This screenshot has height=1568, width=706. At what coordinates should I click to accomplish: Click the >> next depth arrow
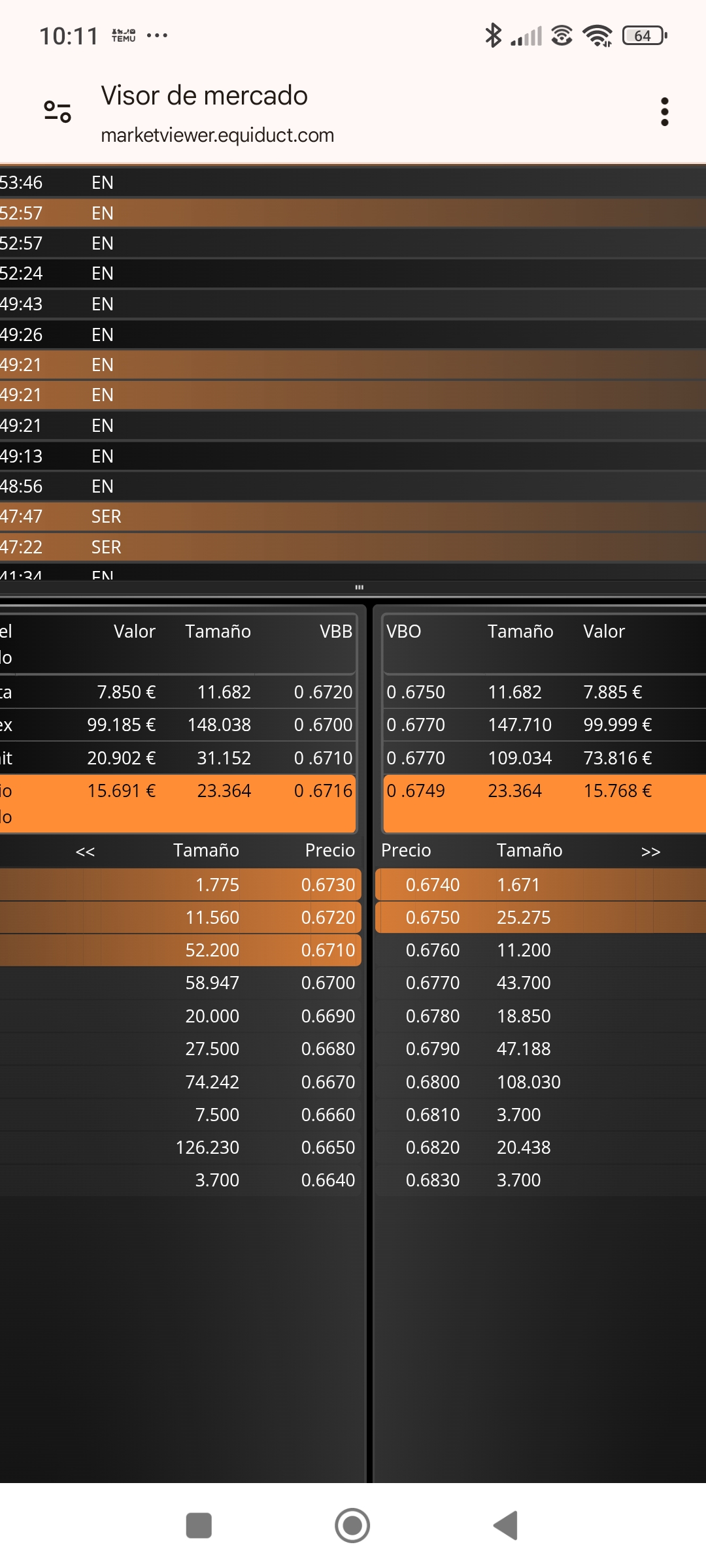(650, 851)
